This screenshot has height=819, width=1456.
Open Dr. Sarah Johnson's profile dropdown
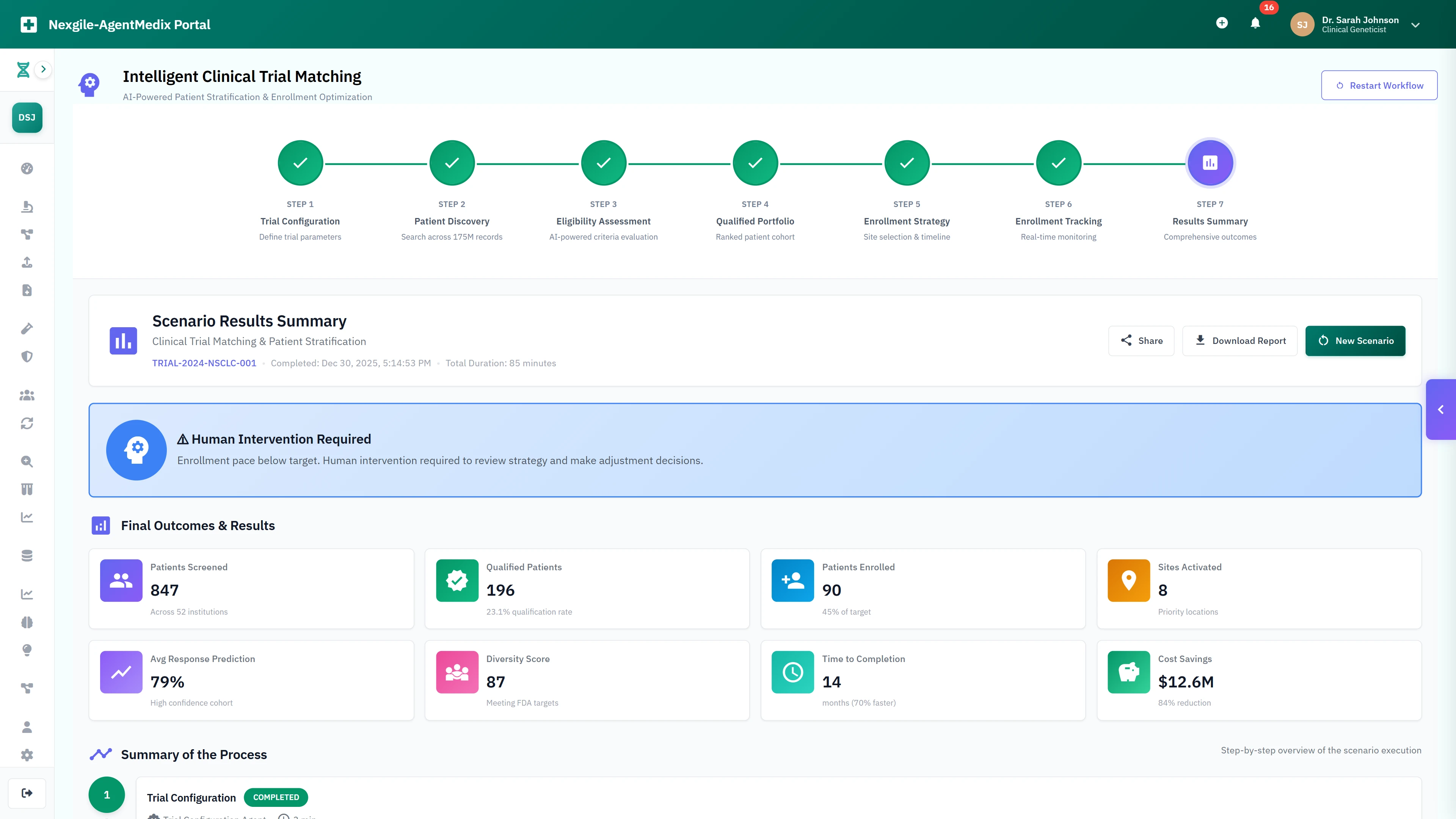pos(1415,24)
